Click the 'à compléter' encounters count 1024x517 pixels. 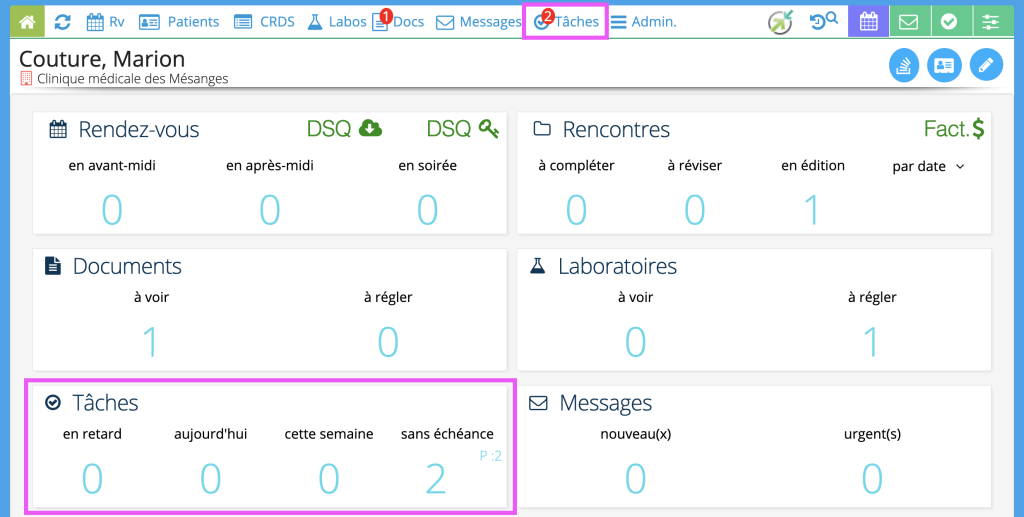(x=576, y=210)
